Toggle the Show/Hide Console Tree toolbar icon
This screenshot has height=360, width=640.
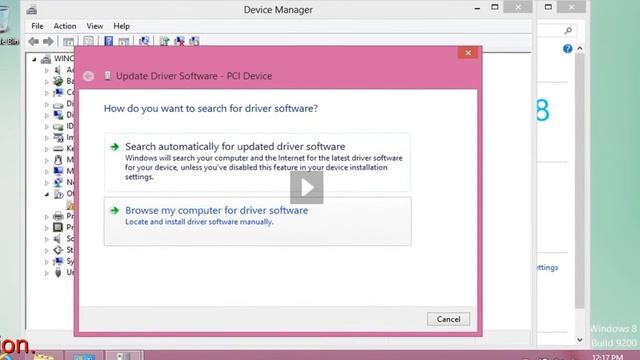[69, 41]
